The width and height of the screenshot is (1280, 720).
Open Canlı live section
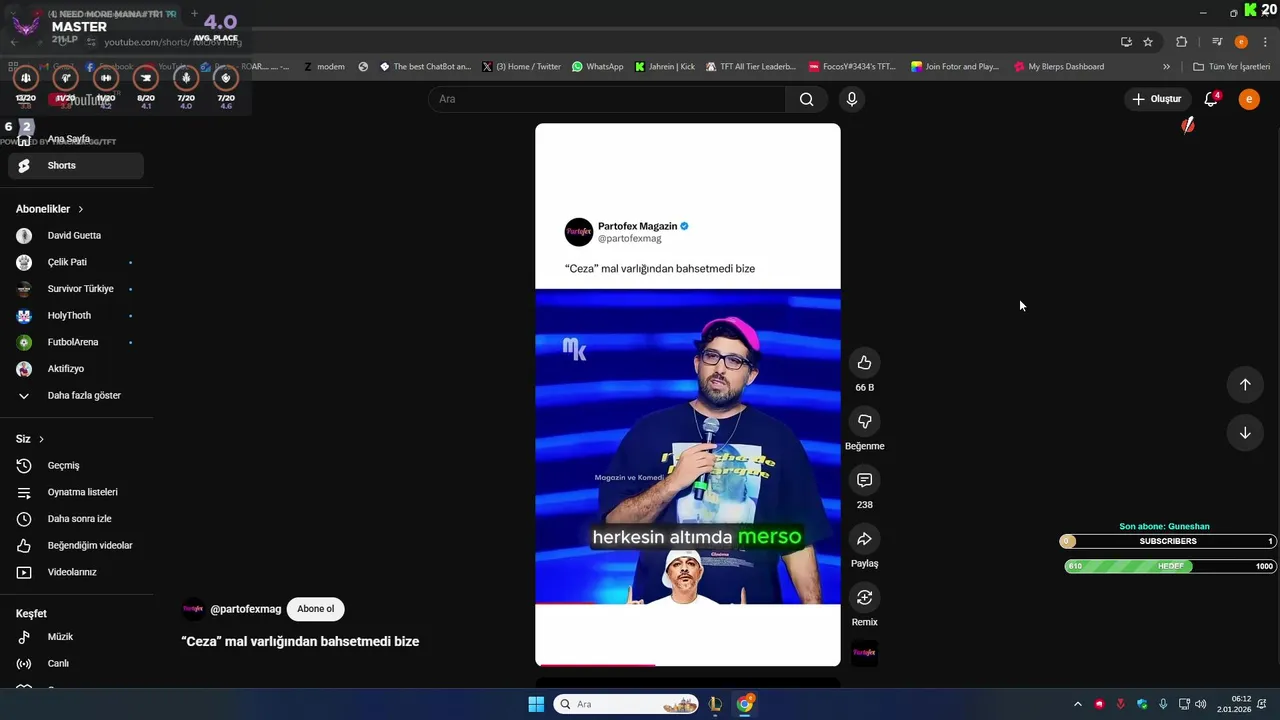pyautogui.click(x=76, y=664)
